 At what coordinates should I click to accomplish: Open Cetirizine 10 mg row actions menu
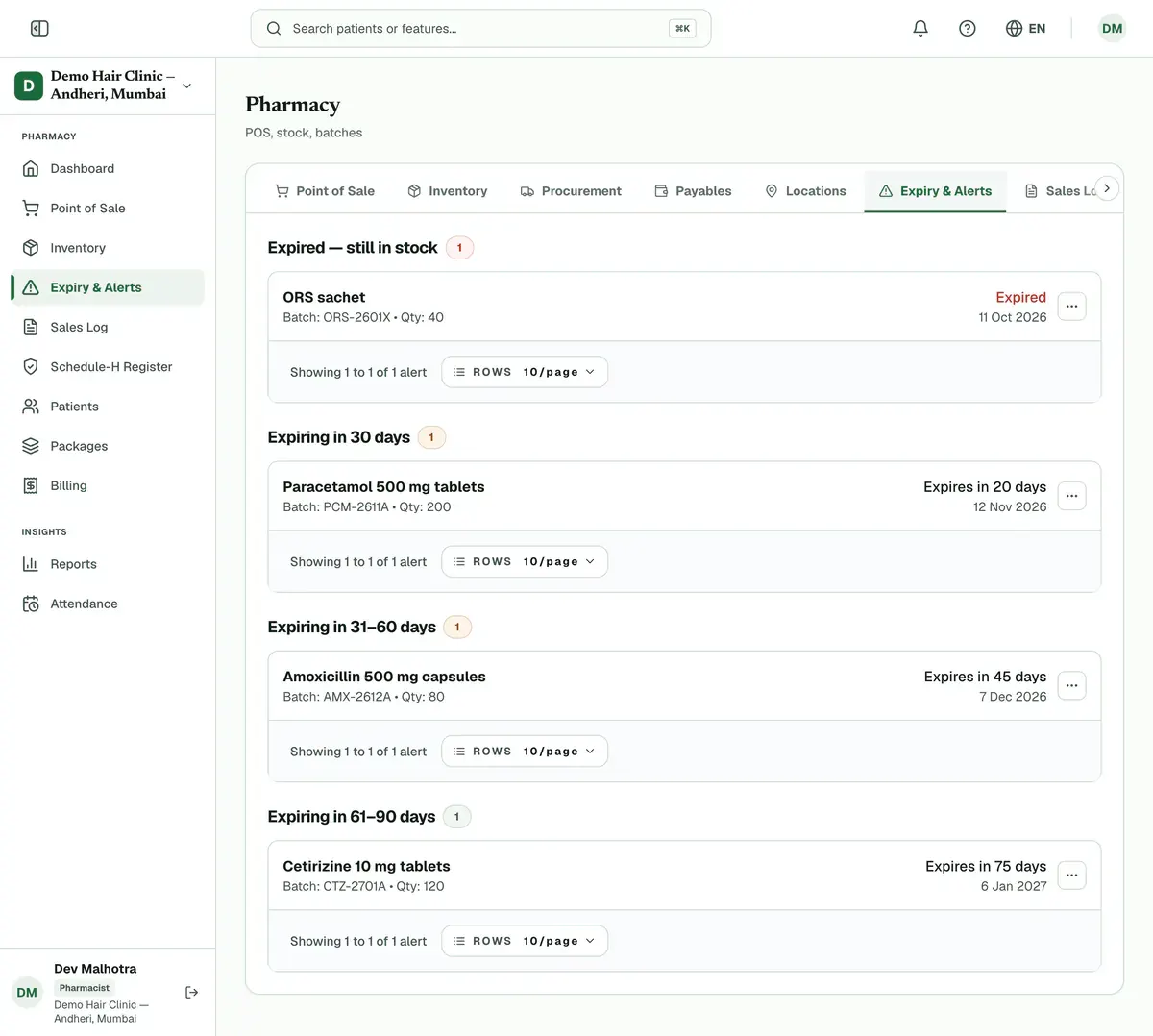(1072, 876)
